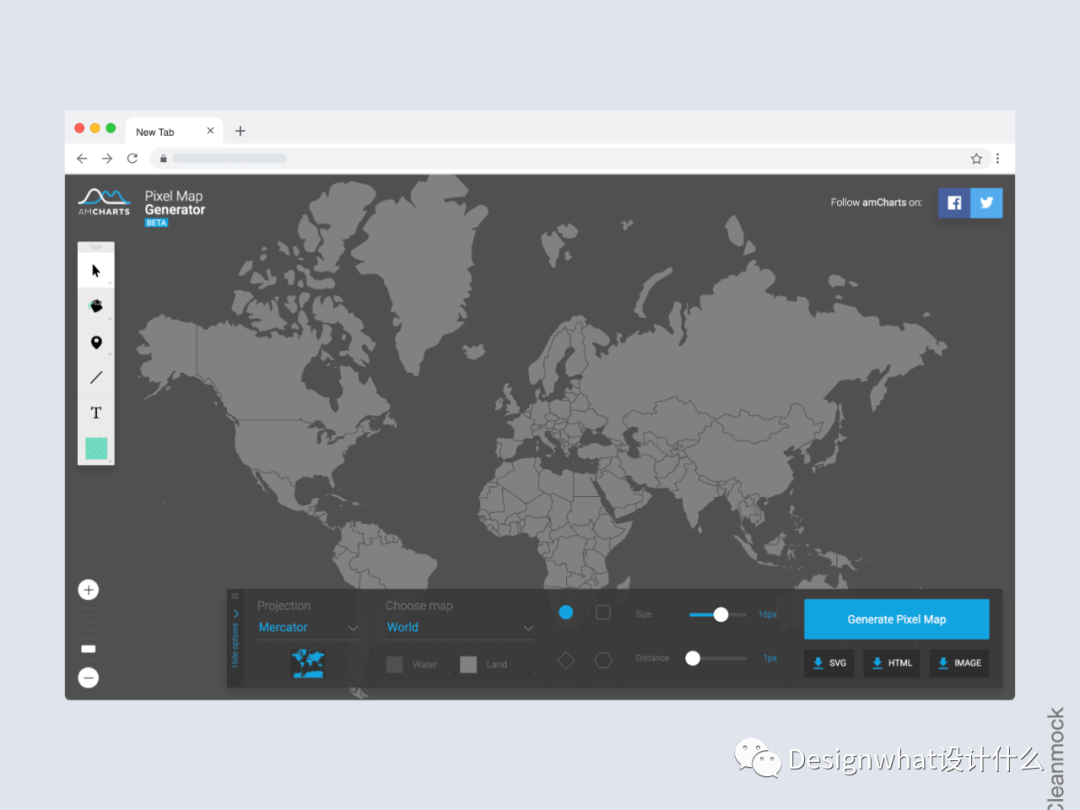1080x810 pixels.
Task: Close the New Tab tab
Action: (x=210, y=130)
